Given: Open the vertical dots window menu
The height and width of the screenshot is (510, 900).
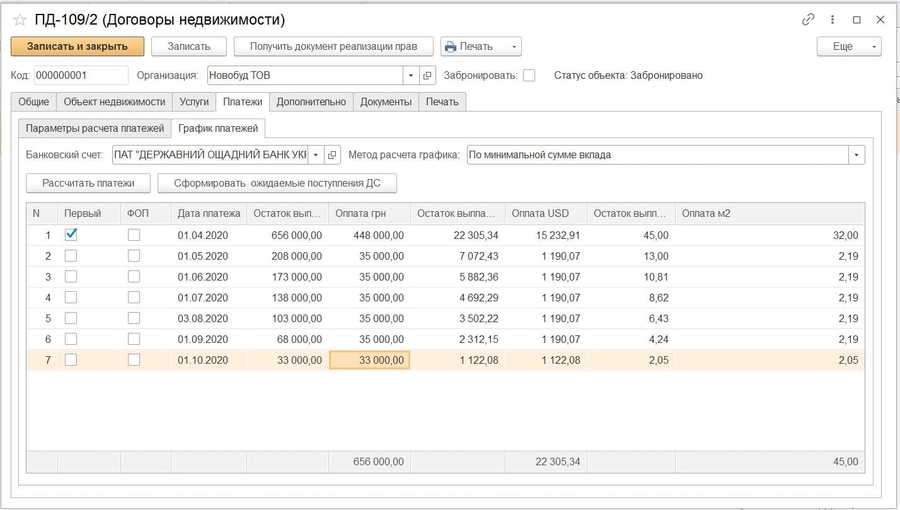Looking at the screenshot, I should [x=832, y=19].
